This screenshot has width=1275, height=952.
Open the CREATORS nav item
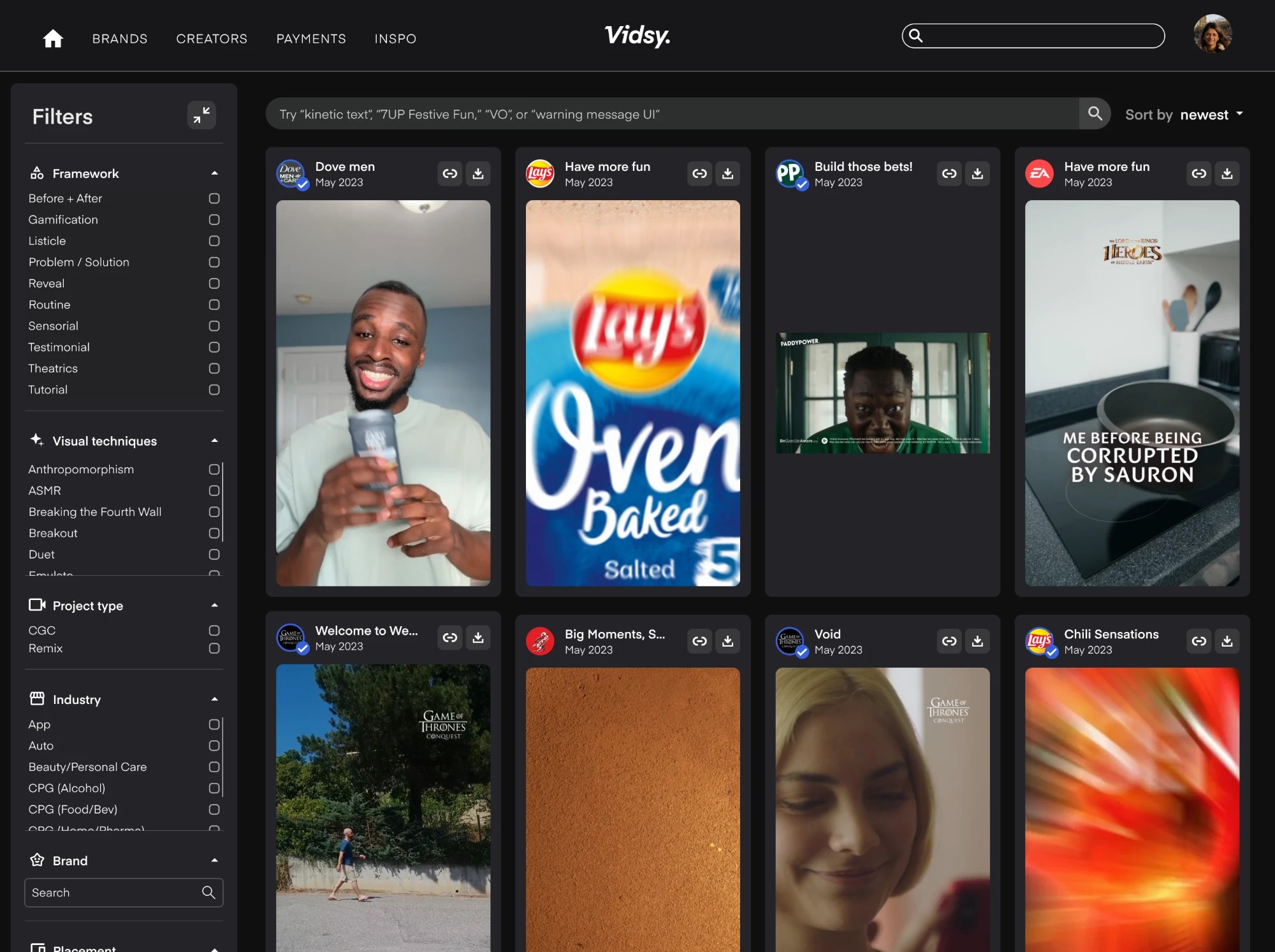(x=212, y=39)
